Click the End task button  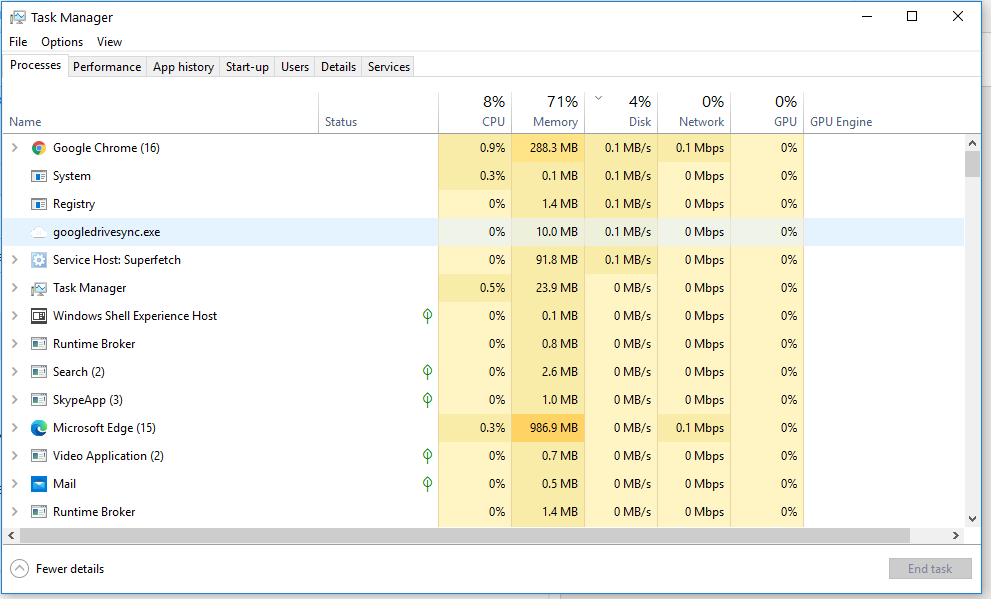tap(930, 568)
